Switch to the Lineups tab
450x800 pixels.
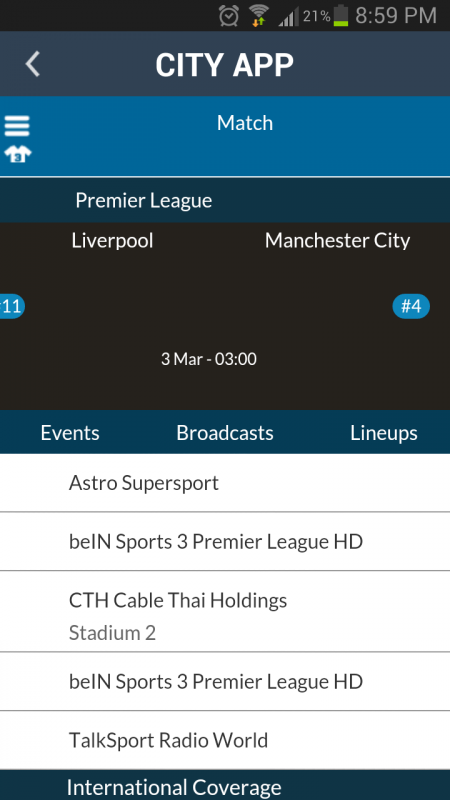coord(384,433)
